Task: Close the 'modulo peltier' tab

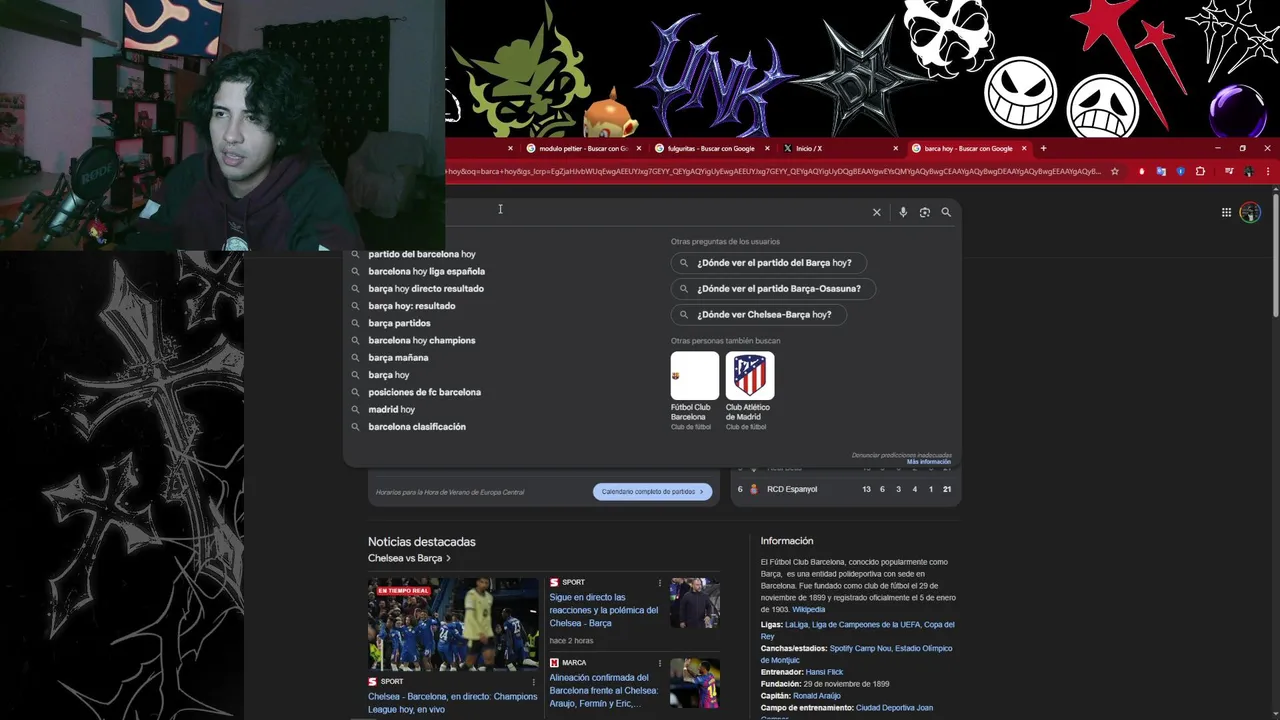Action: (x=639, y=148)
